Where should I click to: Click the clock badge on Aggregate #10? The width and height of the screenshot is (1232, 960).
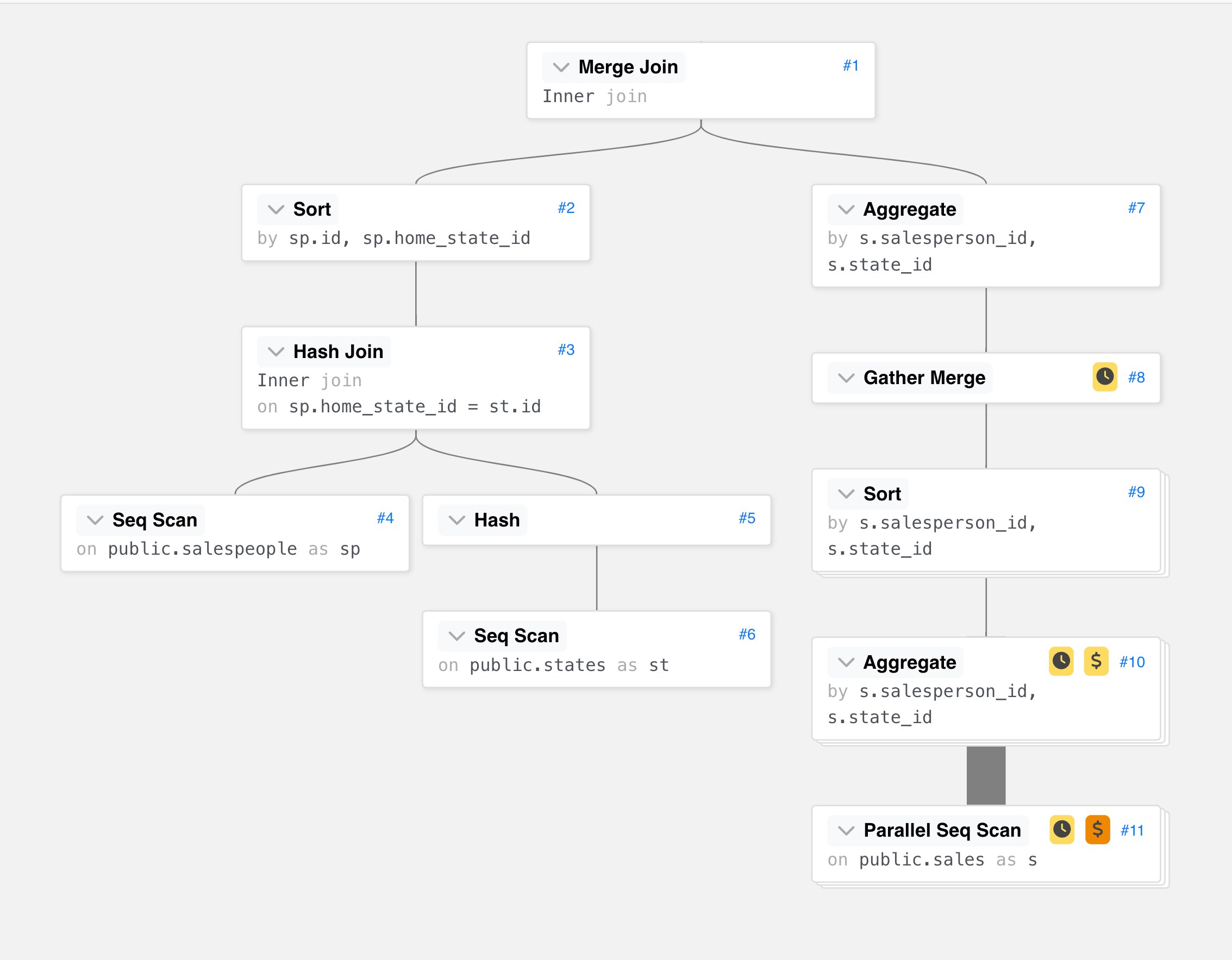1060,661
